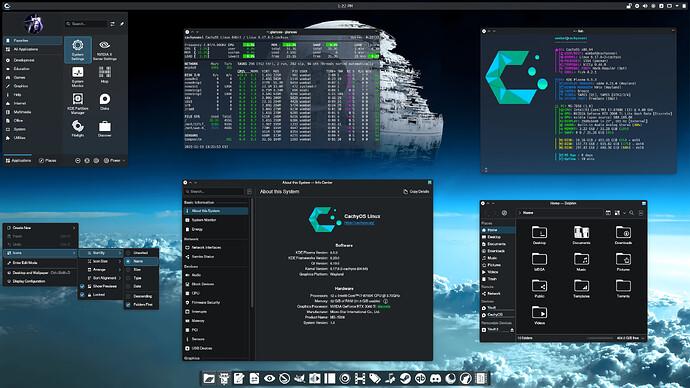Viewport: 690px width, 388px height.
Task: Click Dolphin search magnifier icon
Action: [631, 212]
